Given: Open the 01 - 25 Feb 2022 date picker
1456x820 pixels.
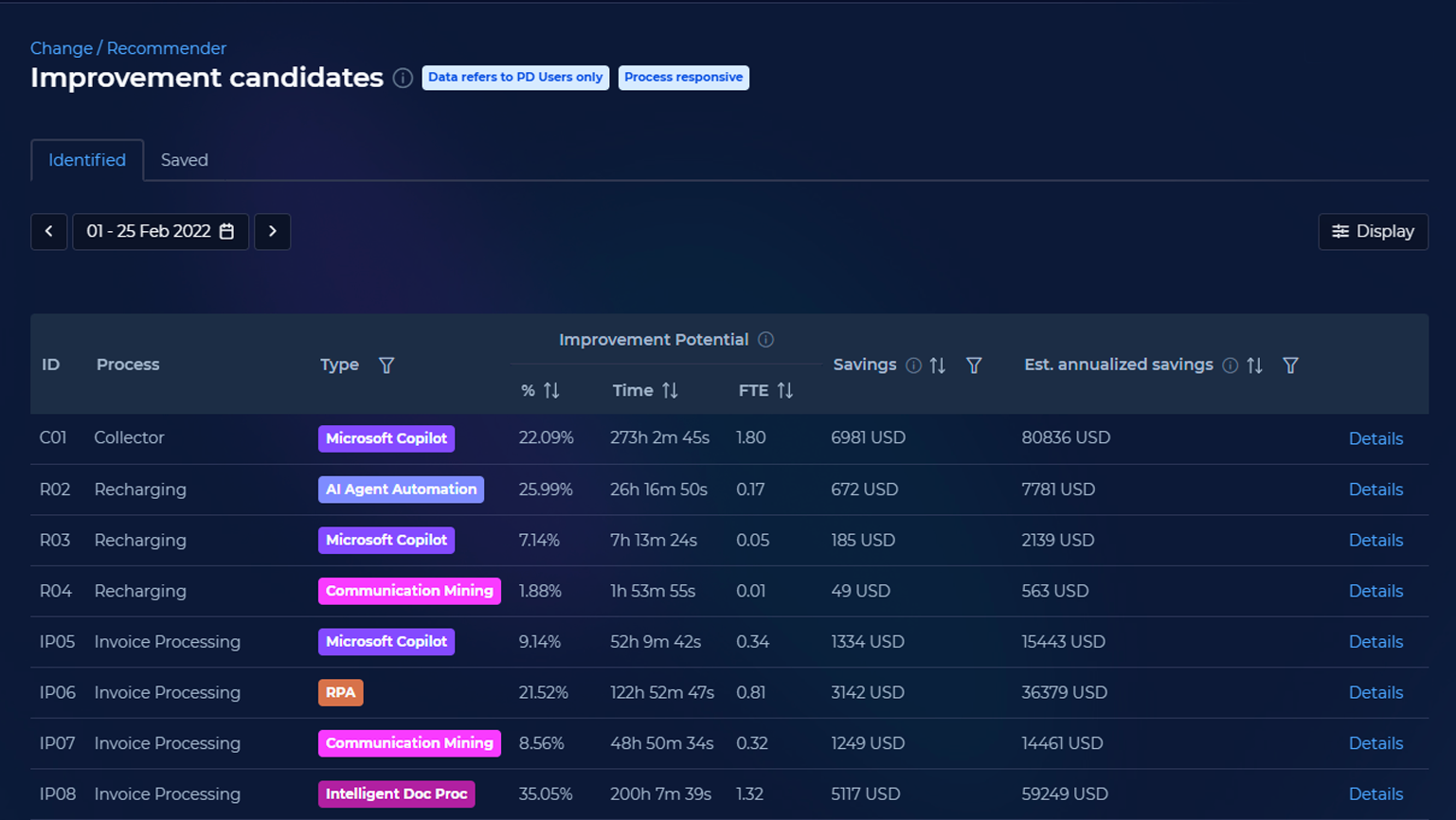Looking at the screenshot, I should pos(161,231).
